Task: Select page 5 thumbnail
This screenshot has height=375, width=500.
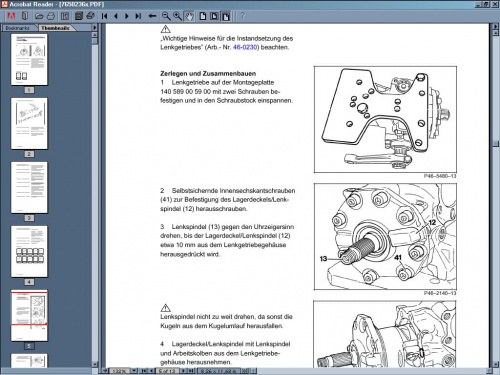Action: click(x=29, y=316)
